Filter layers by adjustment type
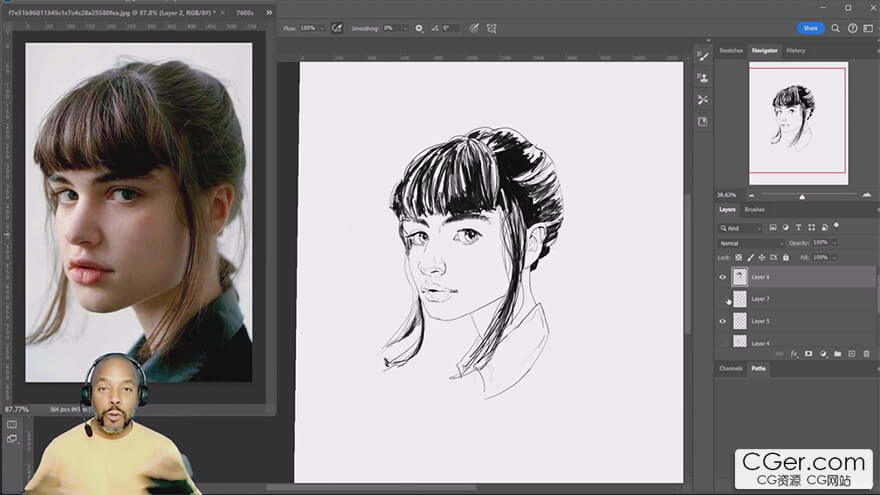The image size is (880, 495). 786,227
